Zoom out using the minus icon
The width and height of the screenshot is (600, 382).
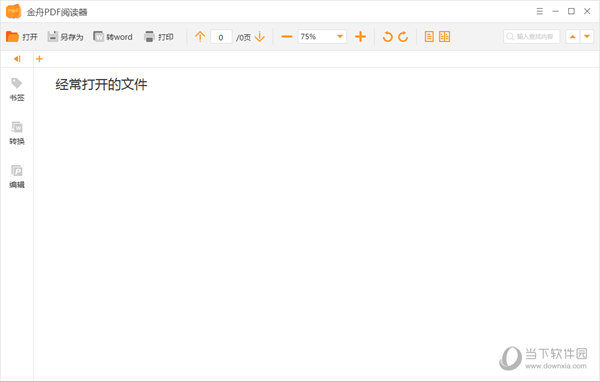[x=287, y=37]
